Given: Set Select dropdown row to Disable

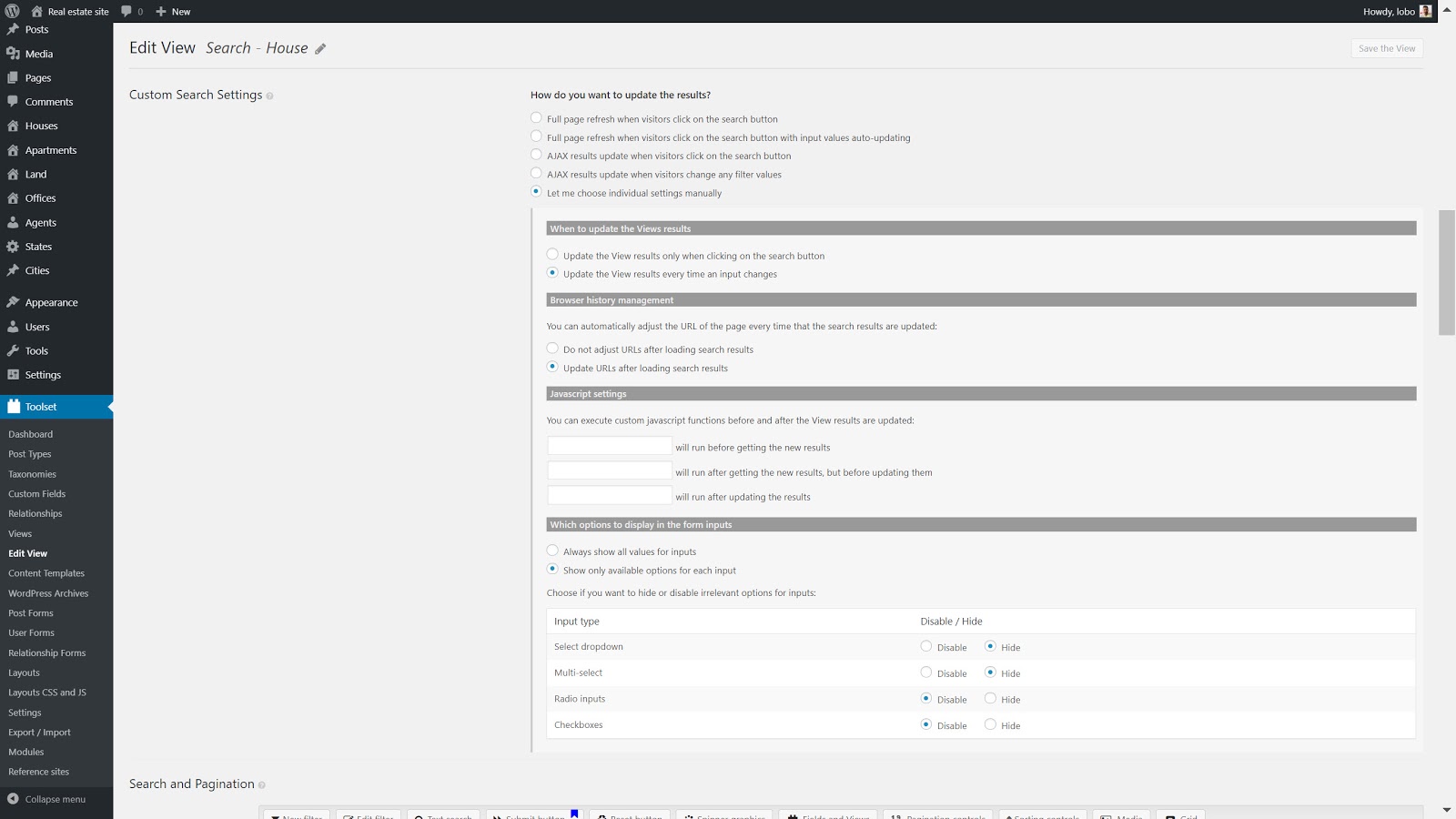Looking at the screenshot, I should (926, 646).
